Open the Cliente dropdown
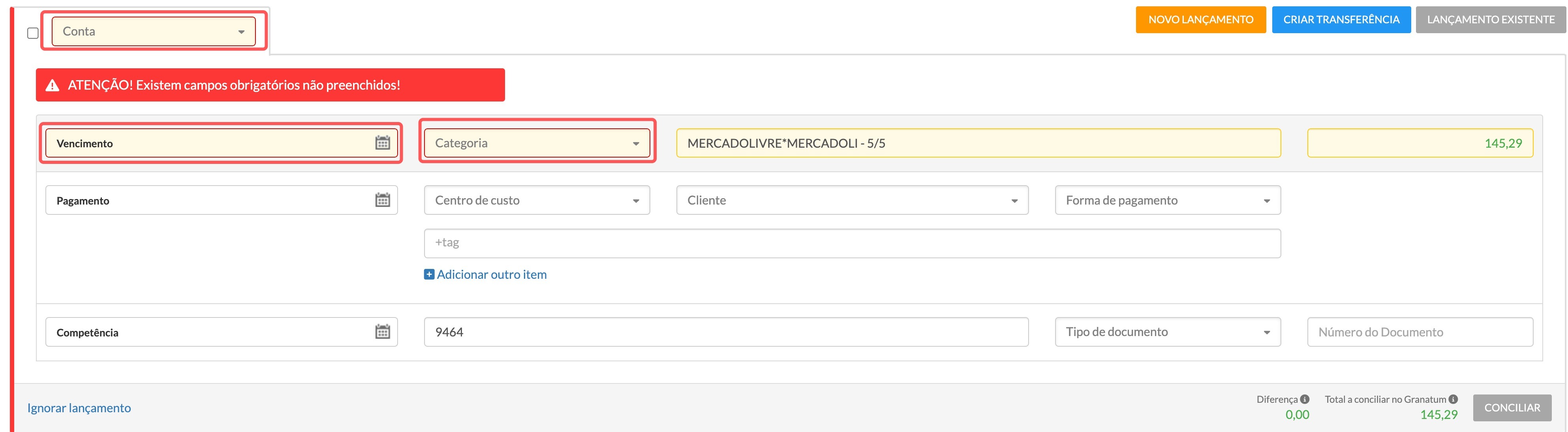 tap(852, 200)
